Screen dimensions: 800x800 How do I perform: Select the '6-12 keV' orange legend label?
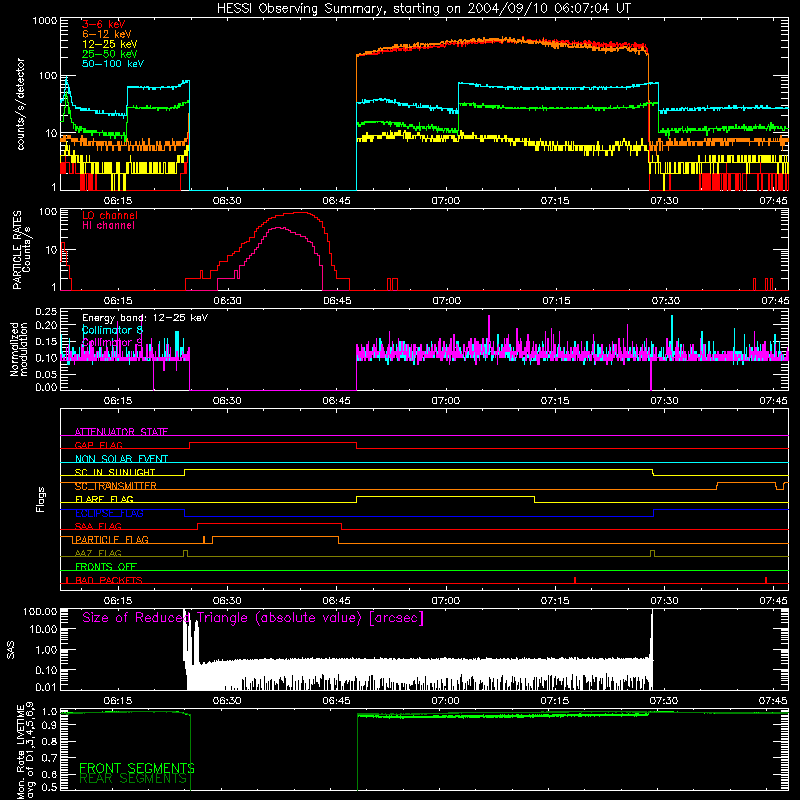click(107, 34)
